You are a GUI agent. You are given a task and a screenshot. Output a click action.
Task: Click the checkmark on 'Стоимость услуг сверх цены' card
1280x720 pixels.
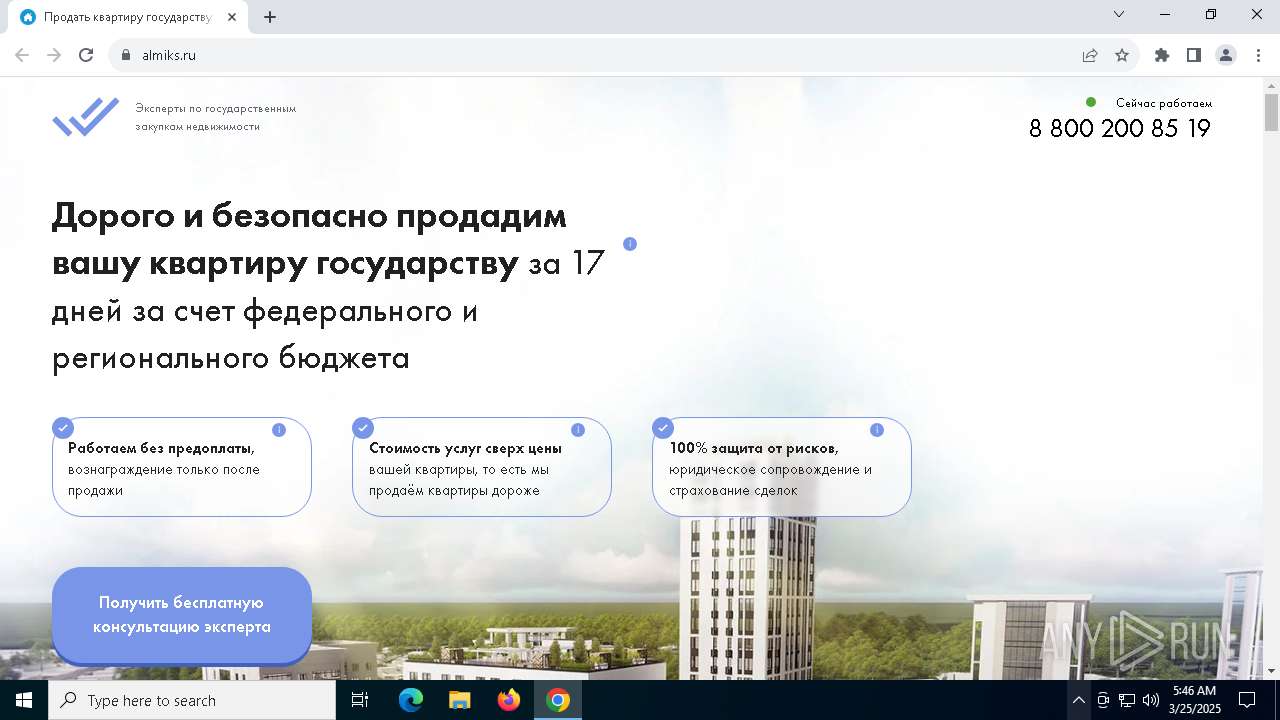coord(363,428)
